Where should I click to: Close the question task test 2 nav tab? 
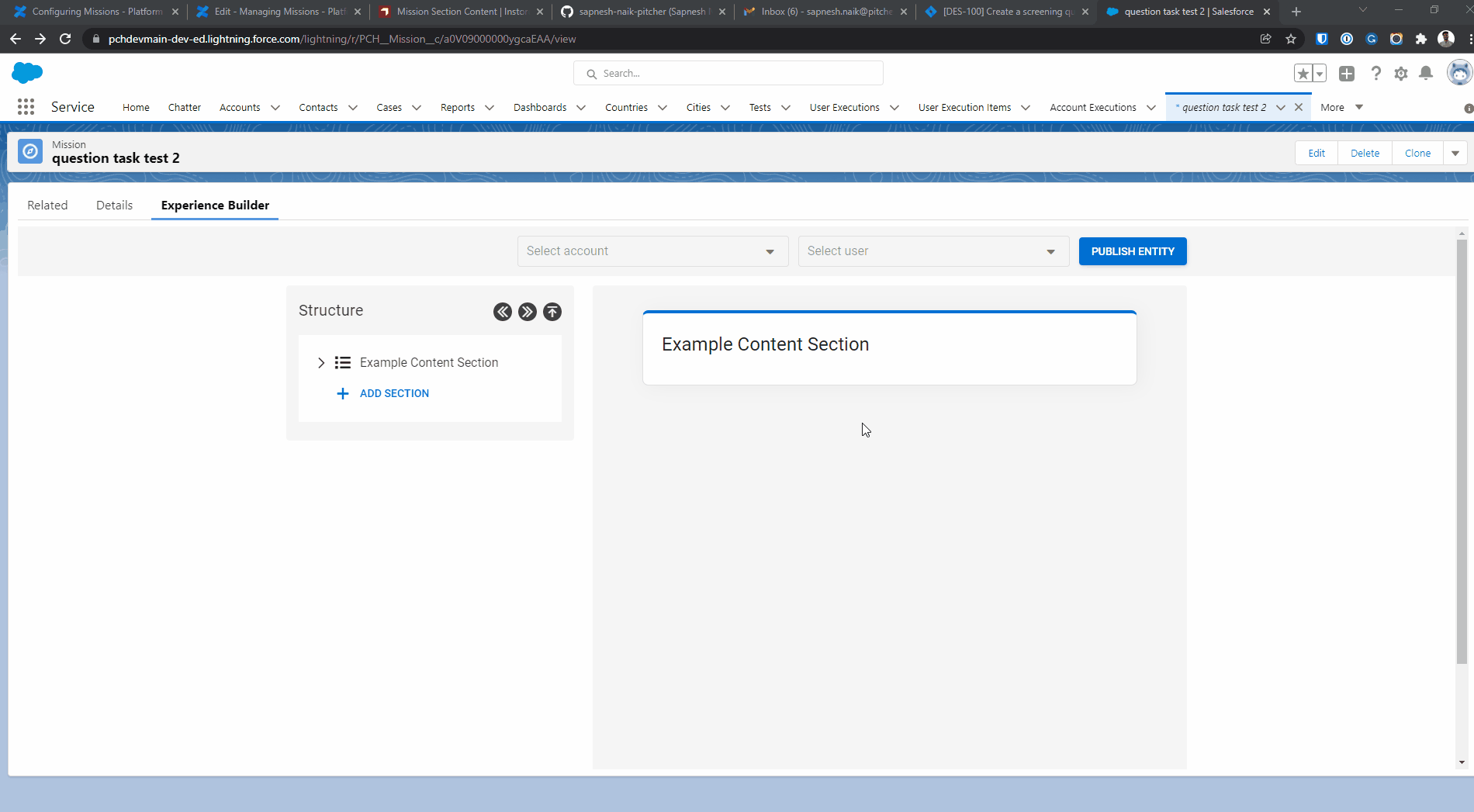(1299, 108)
